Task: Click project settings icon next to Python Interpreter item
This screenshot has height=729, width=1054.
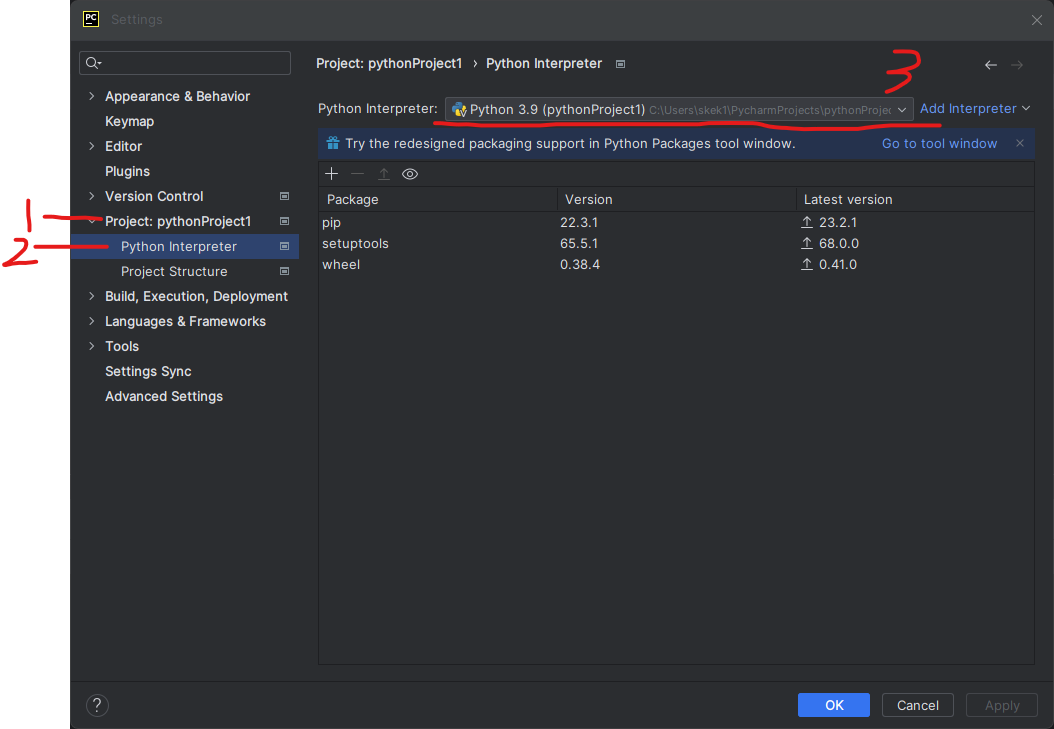Action: click(284, 247)
